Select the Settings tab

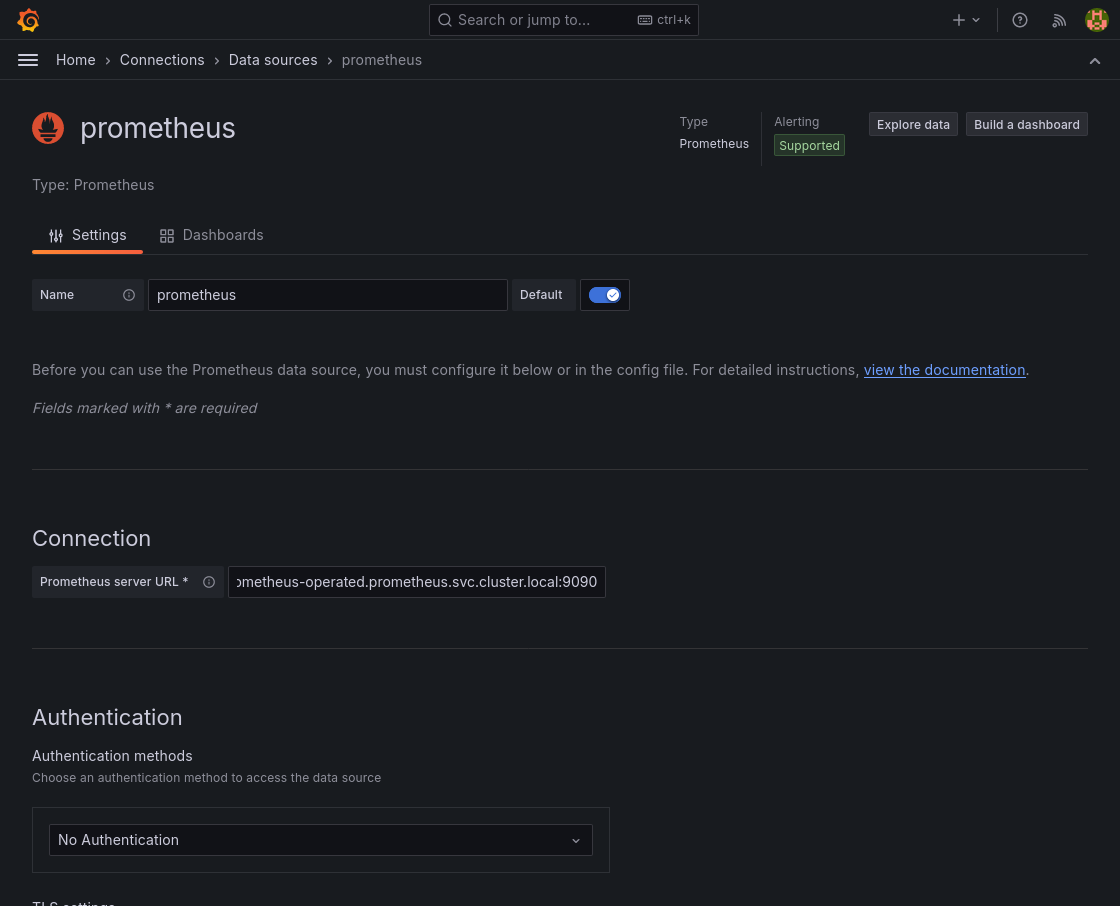pos(88,235)
